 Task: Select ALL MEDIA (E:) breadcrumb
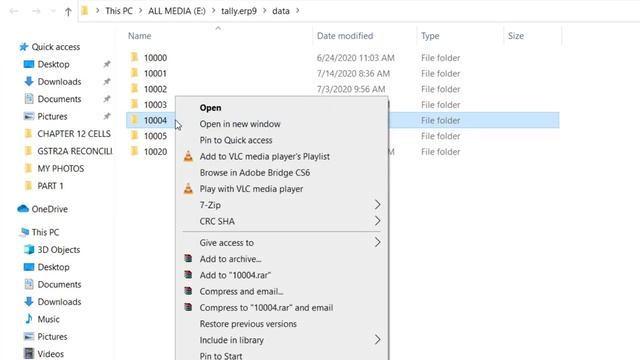tap(177, 11)
